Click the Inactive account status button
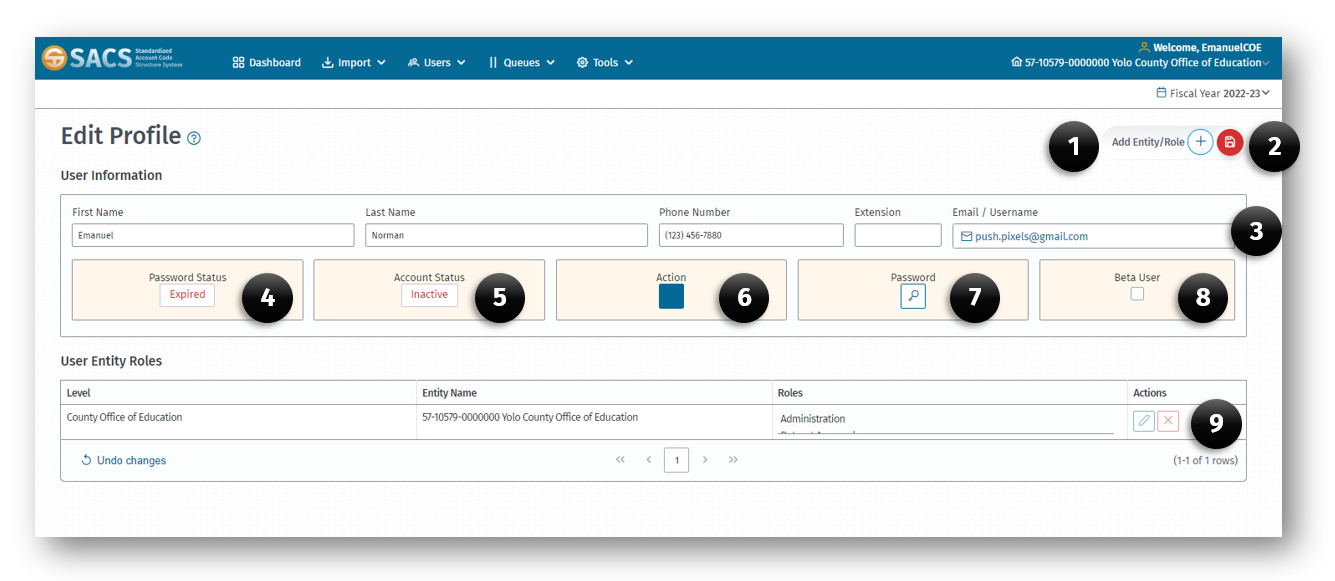This screenshot has height=581, width=1335. pyautogui.click(x=429, y=295)
